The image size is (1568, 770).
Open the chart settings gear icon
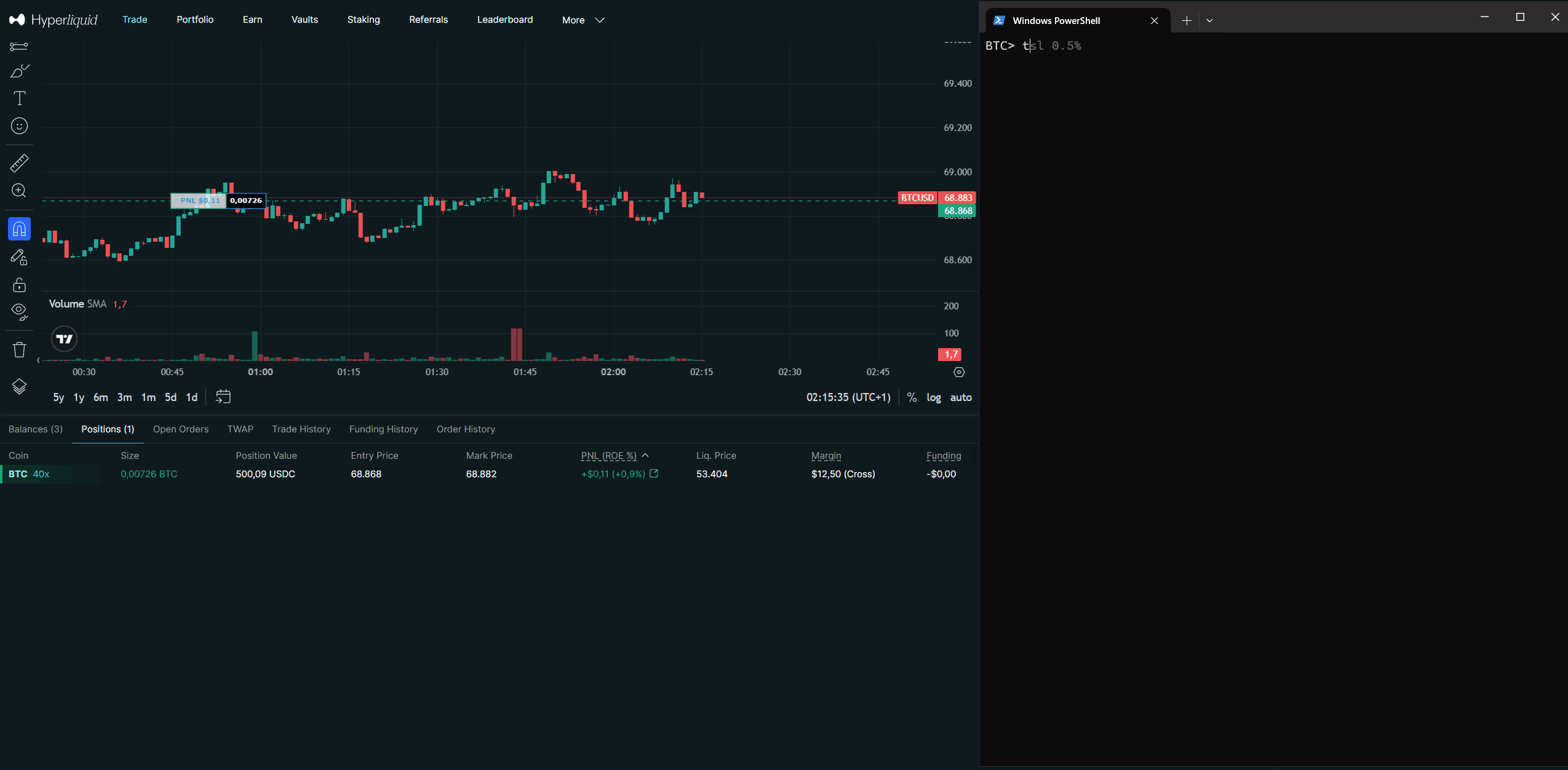pos(958,372)
